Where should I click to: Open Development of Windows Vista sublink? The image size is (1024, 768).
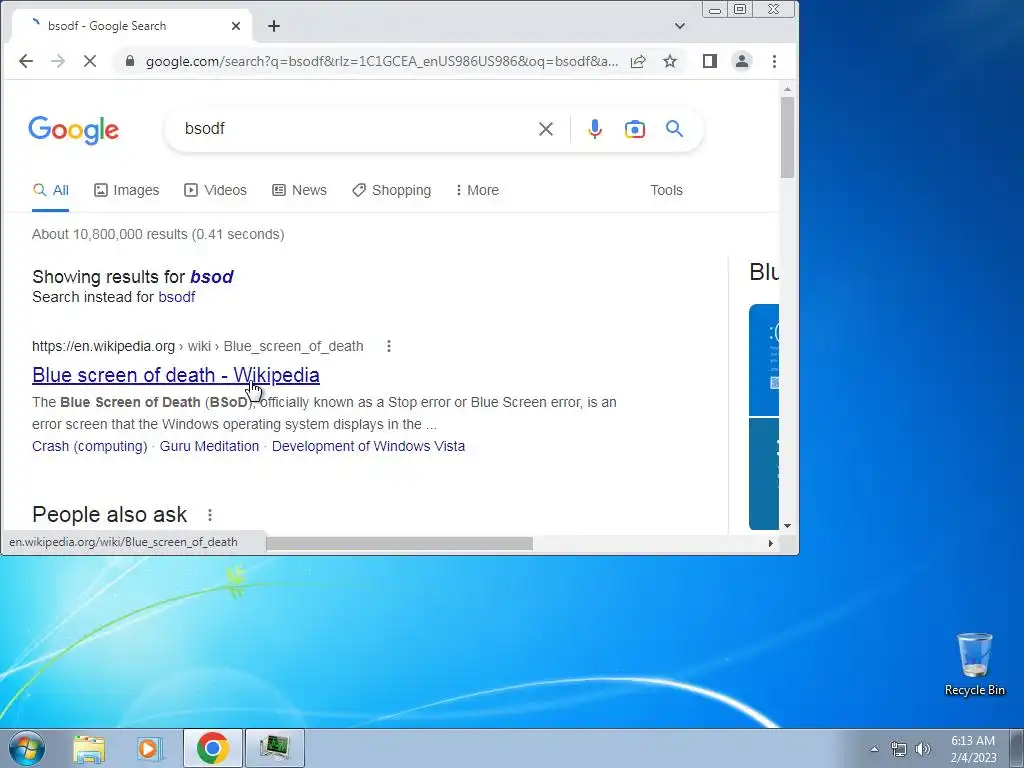coord(368,446)
